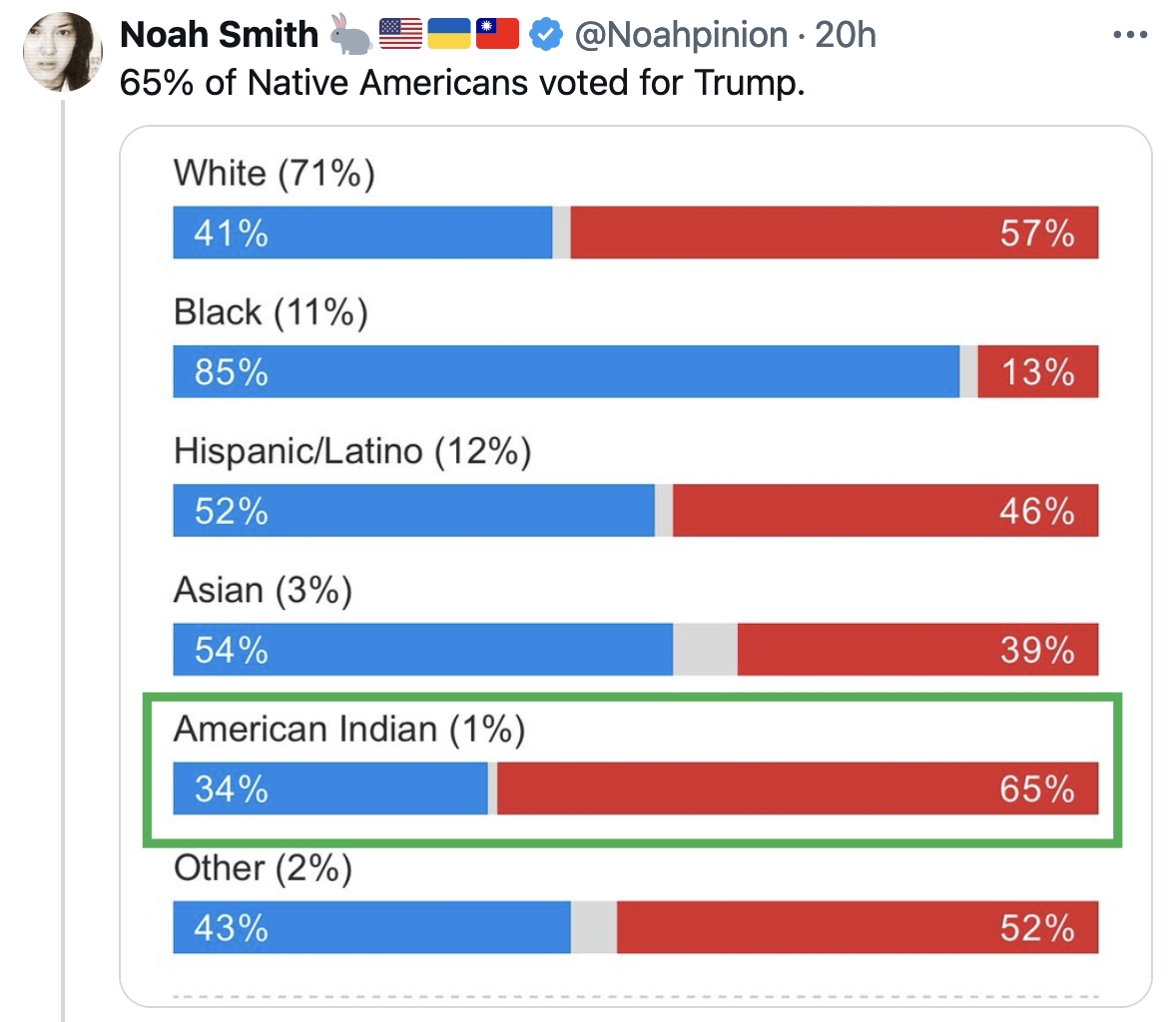Screen dimensions: 1176x1022
Task: Click the American Indian (1%) label
Action: coord(348,729)
